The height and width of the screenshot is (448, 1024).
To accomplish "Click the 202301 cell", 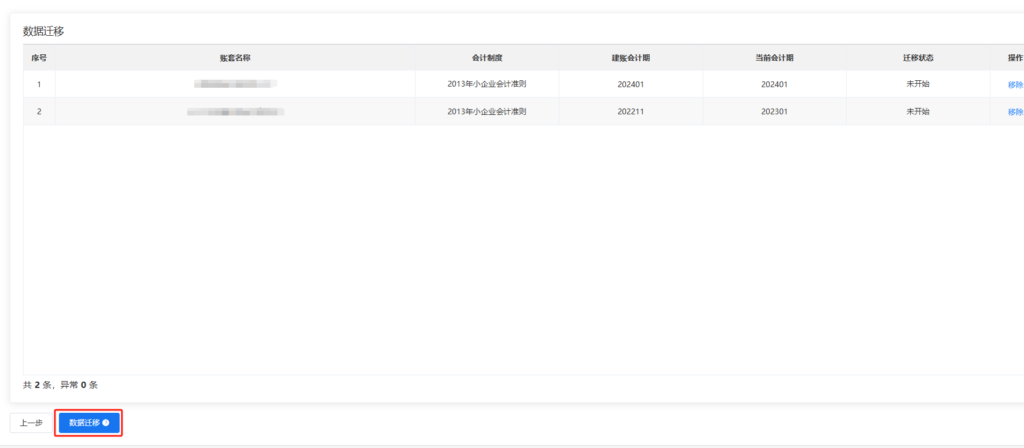I will pyautogui.click(x=775, y=112).
